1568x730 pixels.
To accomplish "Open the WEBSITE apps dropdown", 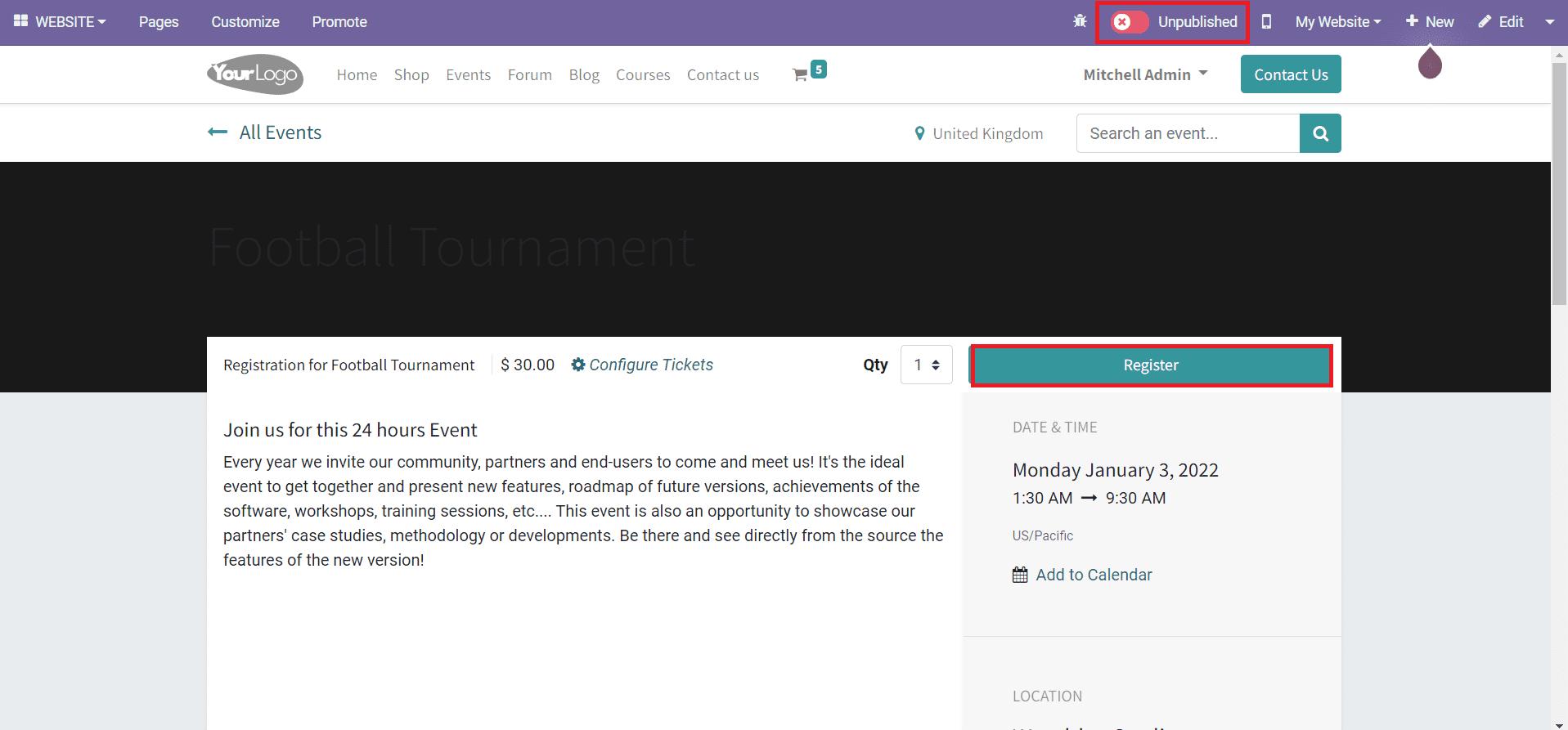I will click(x=61, y=22).
